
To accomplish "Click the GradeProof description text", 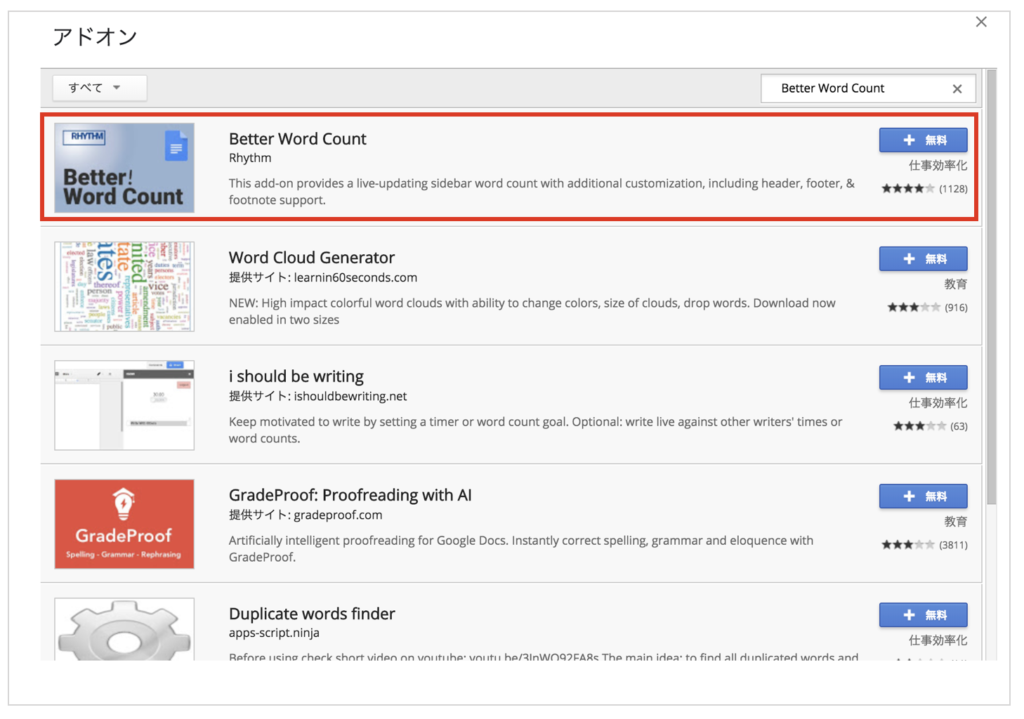I will pyautogui.click(x=521, y=549).
